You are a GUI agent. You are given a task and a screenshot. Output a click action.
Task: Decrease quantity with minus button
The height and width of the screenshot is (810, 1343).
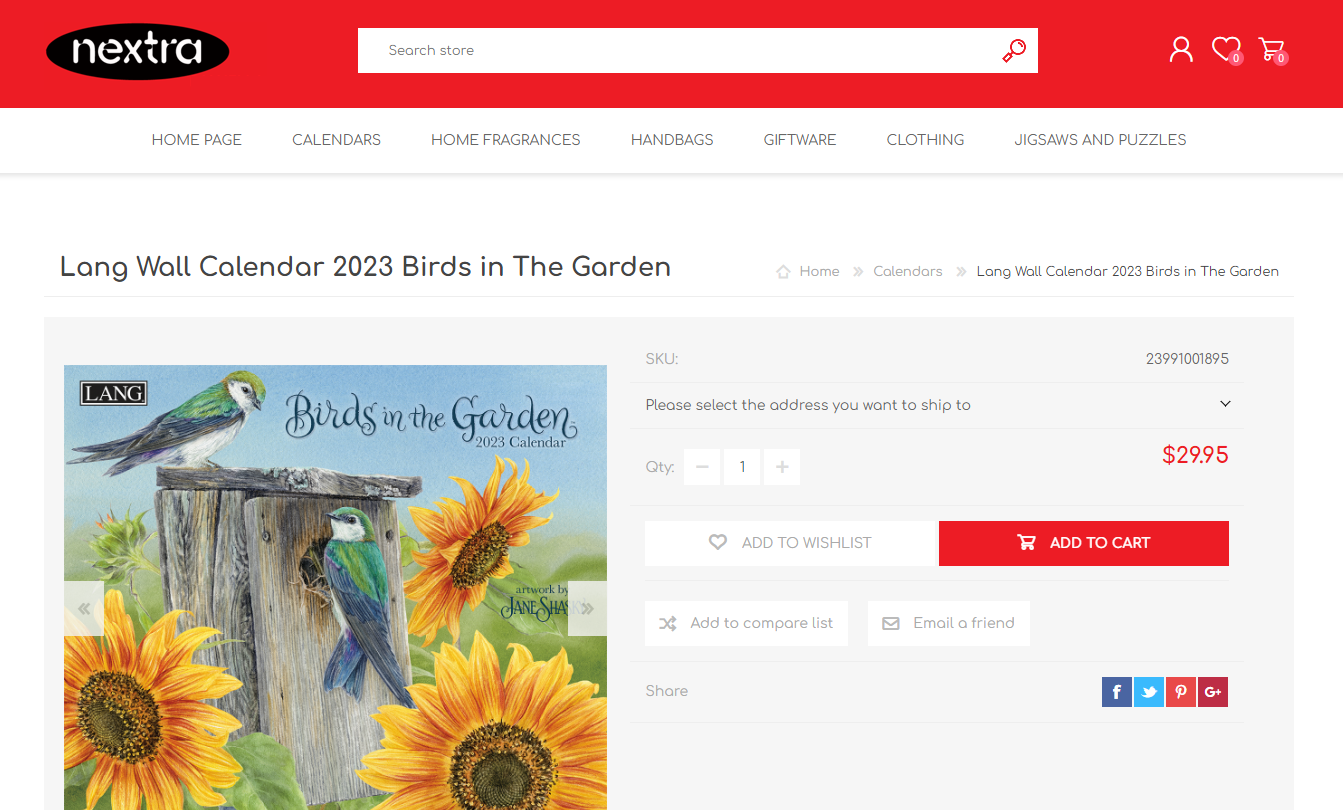coord(702,467)
